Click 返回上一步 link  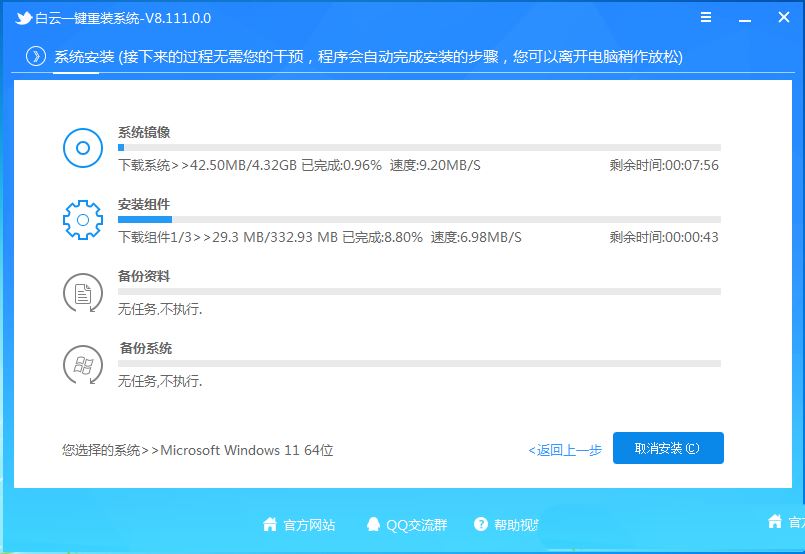565,450
